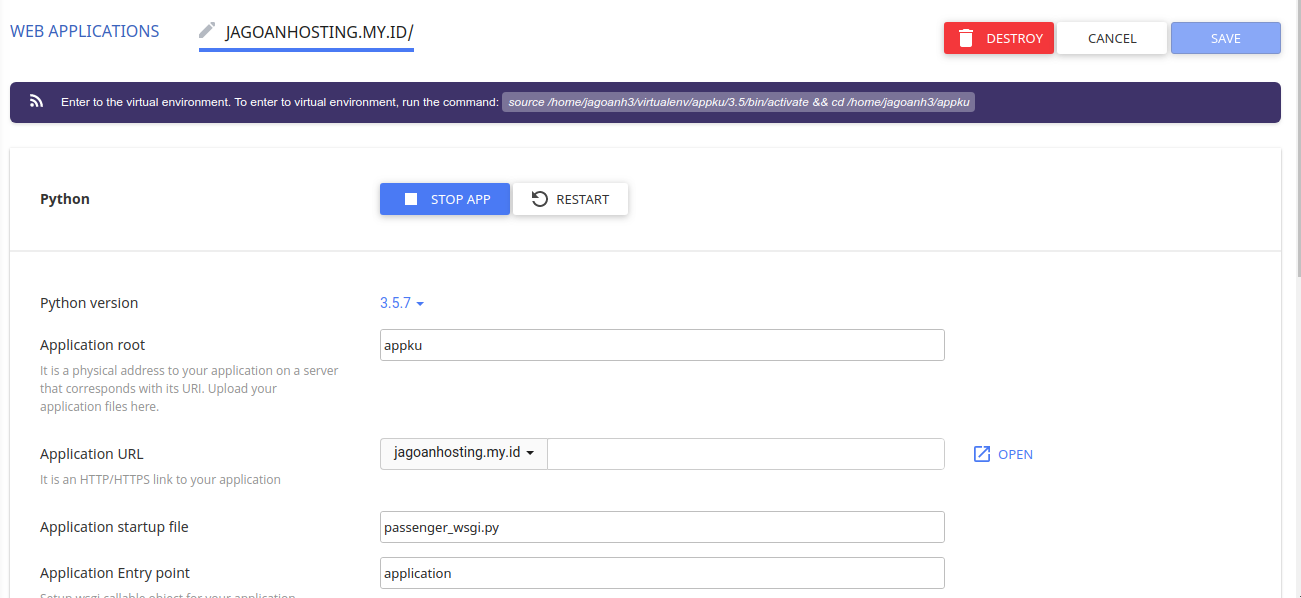The height and width of the screenshot is (598, 1301).
Task: Click the external link open icon
Action: 982,454
